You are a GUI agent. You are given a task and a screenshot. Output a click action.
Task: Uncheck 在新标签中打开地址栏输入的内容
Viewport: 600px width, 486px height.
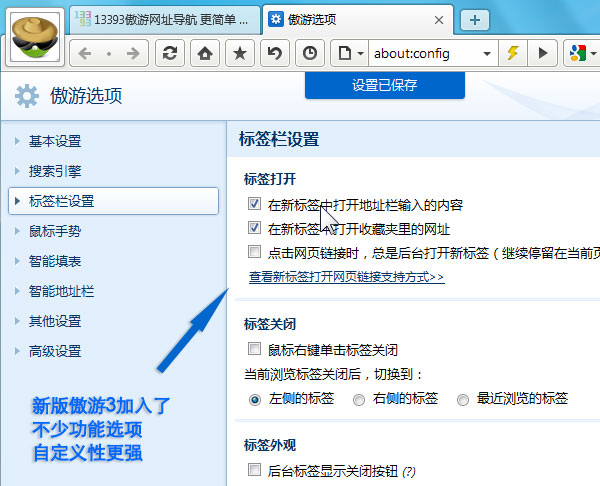(254, 204)
